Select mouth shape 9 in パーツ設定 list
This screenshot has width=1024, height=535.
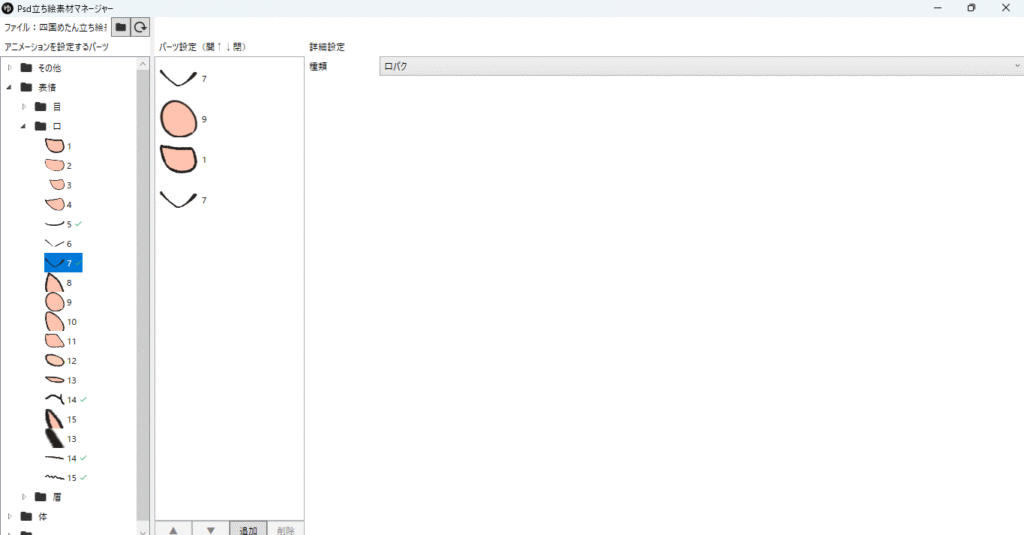181,119
